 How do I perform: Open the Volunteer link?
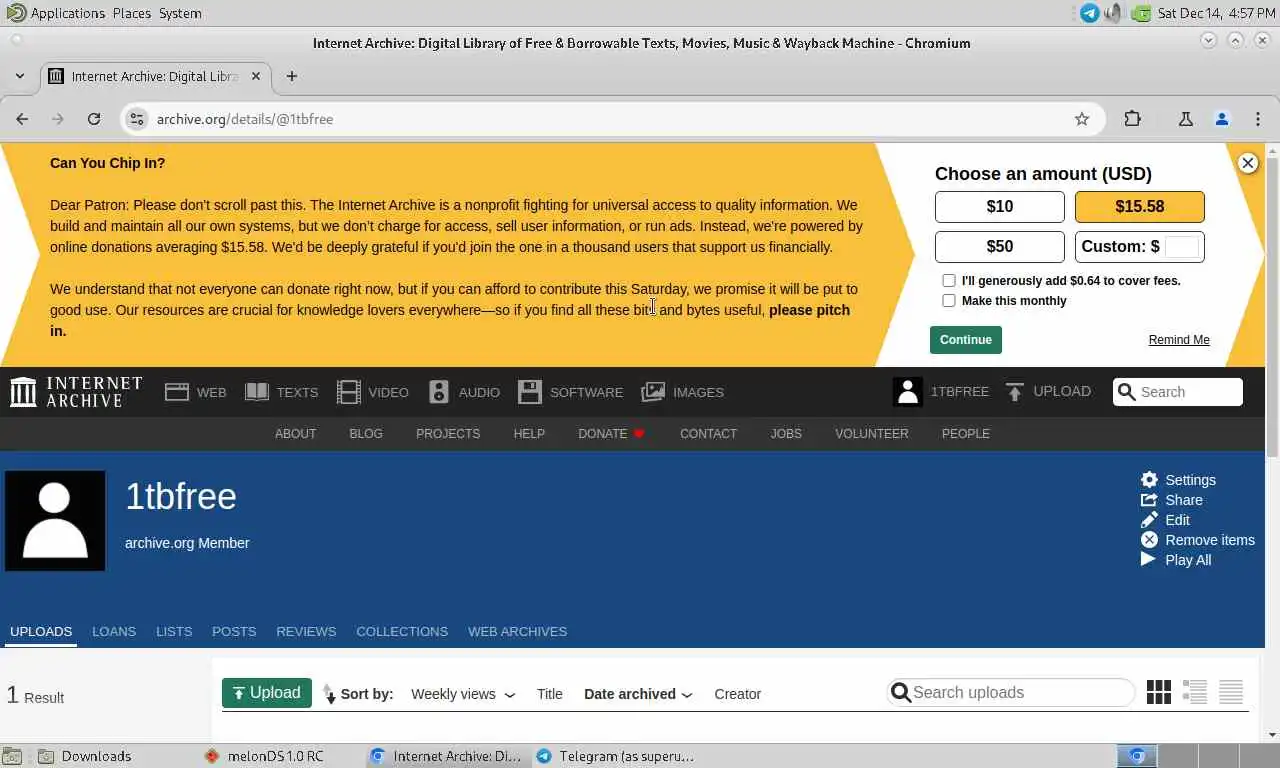pos(872,434)
